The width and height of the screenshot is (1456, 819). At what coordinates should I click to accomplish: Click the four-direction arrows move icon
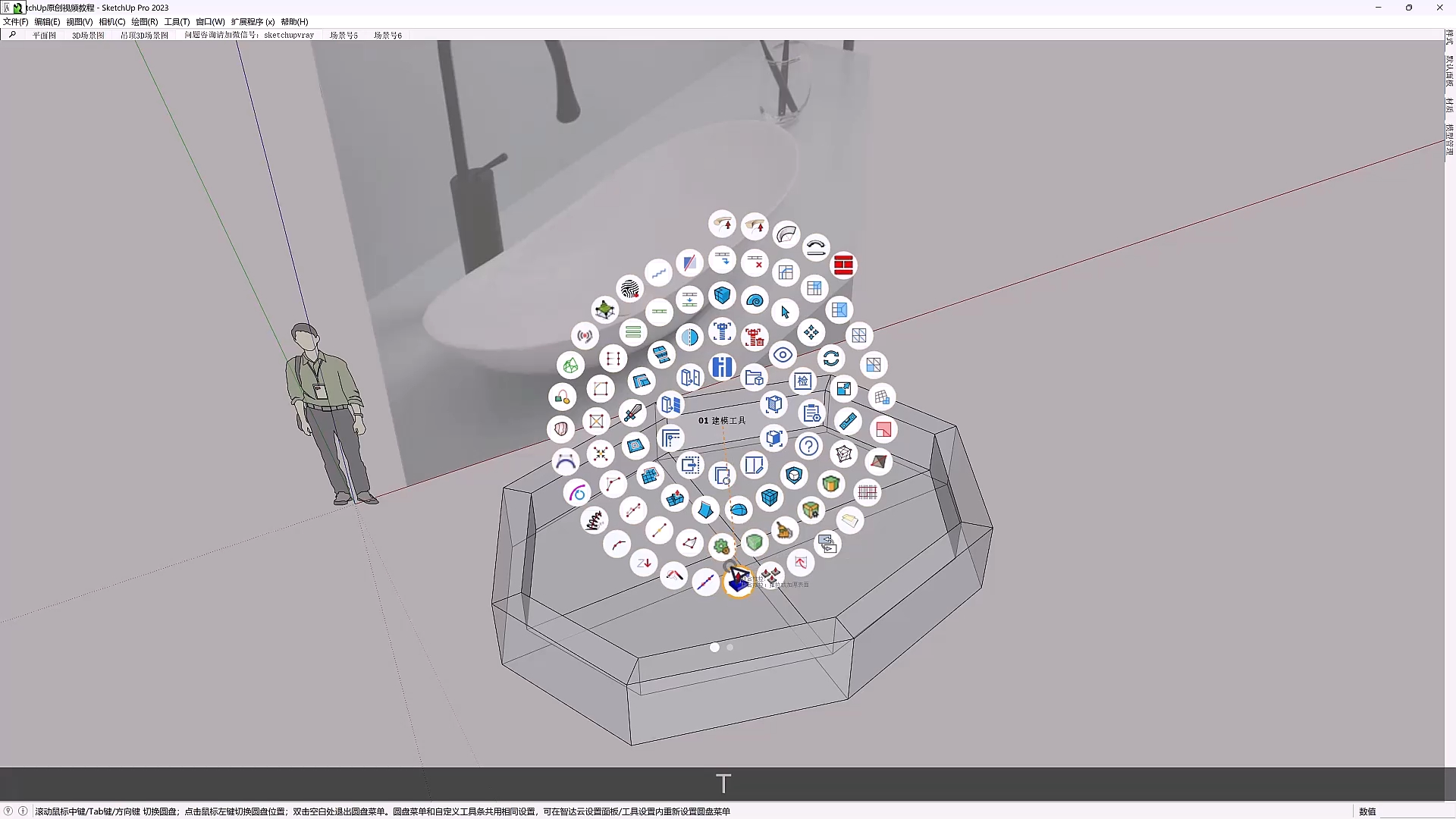811,332
